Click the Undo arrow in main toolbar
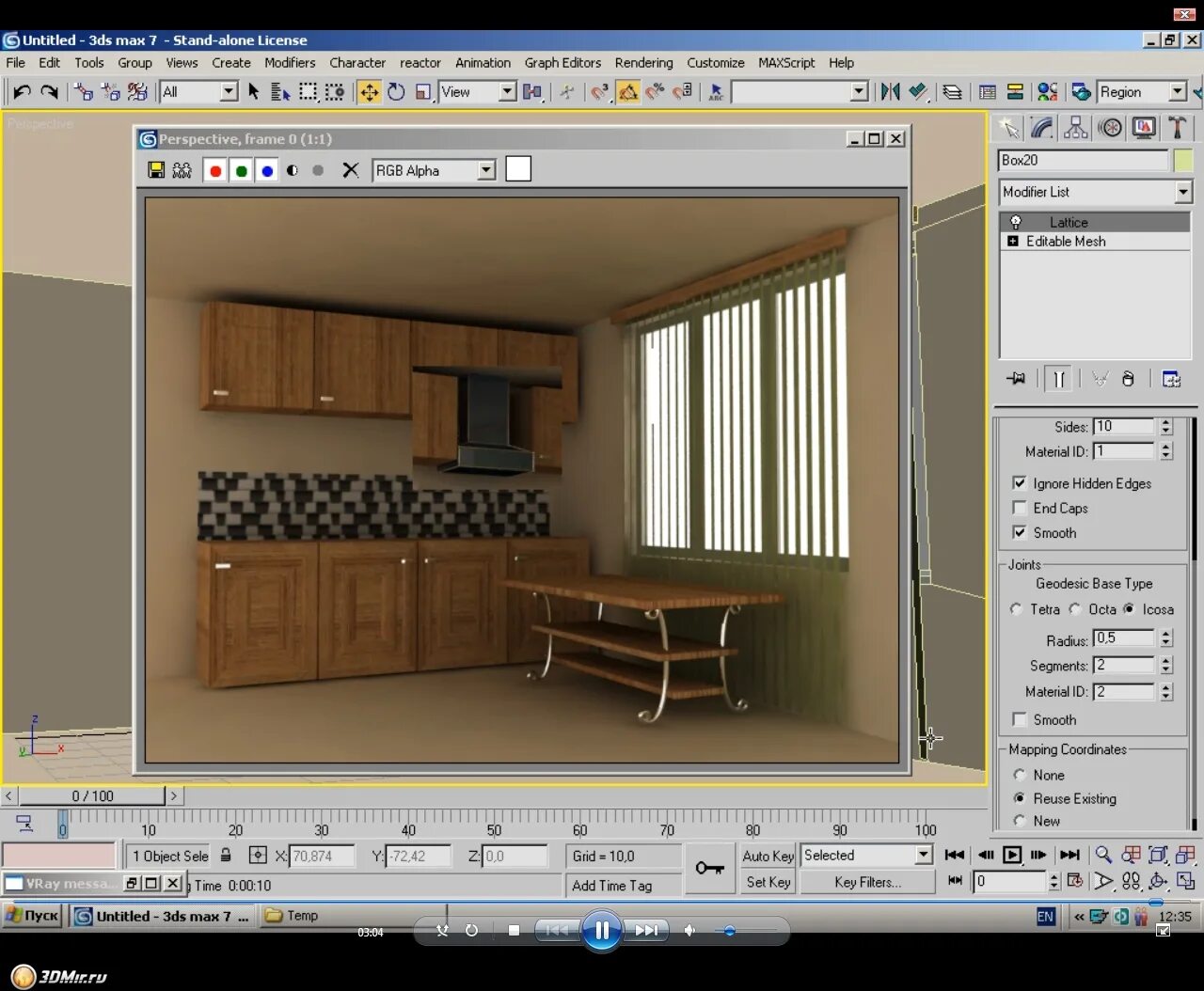The width and height of the screenshot is (1204, 991). pos(22,91)
